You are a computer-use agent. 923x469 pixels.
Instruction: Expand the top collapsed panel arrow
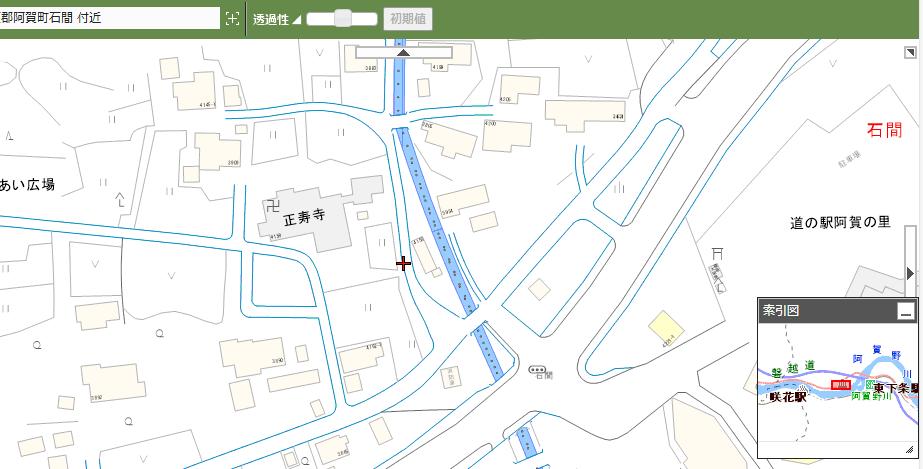click(x=403, y=52)
